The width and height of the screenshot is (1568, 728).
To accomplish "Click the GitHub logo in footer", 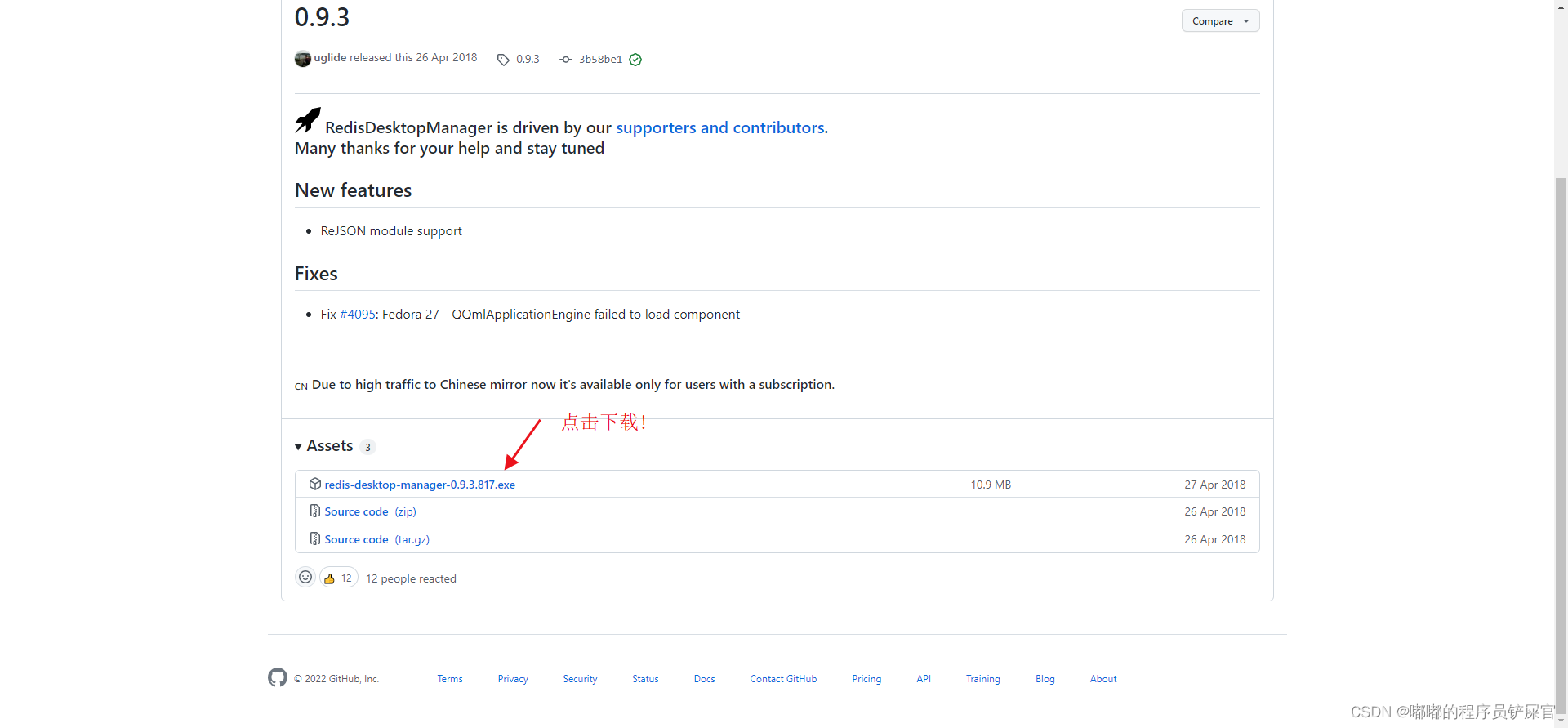I will pos(278,677).
